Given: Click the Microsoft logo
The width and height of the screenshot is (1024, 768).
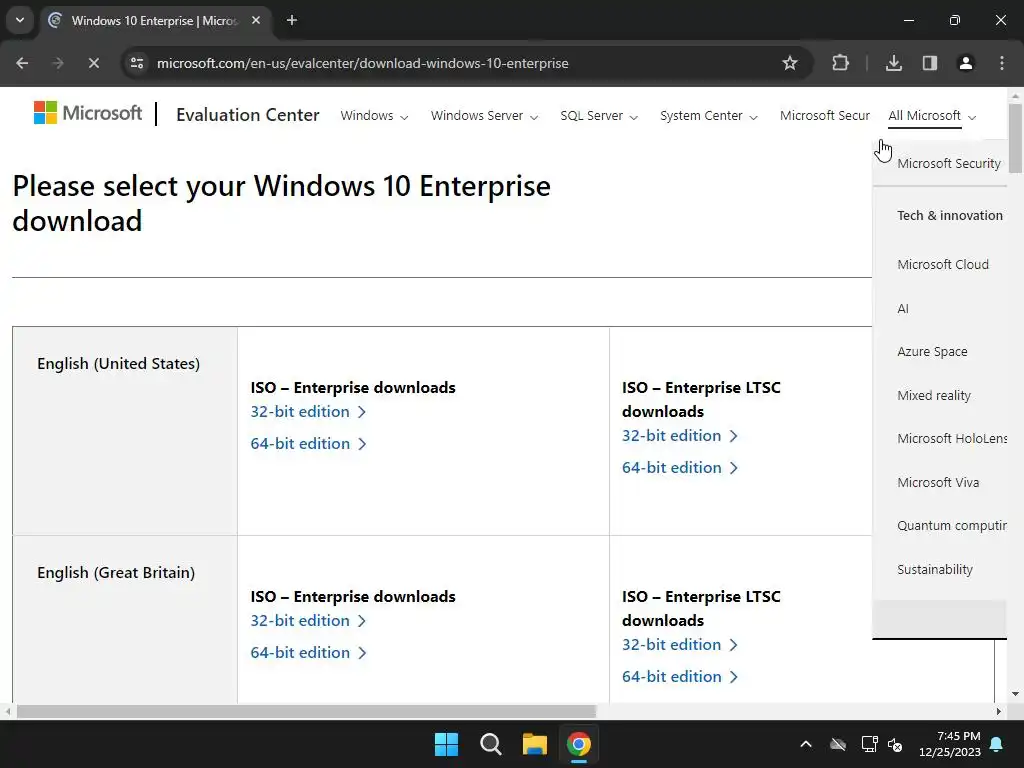Looking at the screenshot, I should click(x=88, y=113).
